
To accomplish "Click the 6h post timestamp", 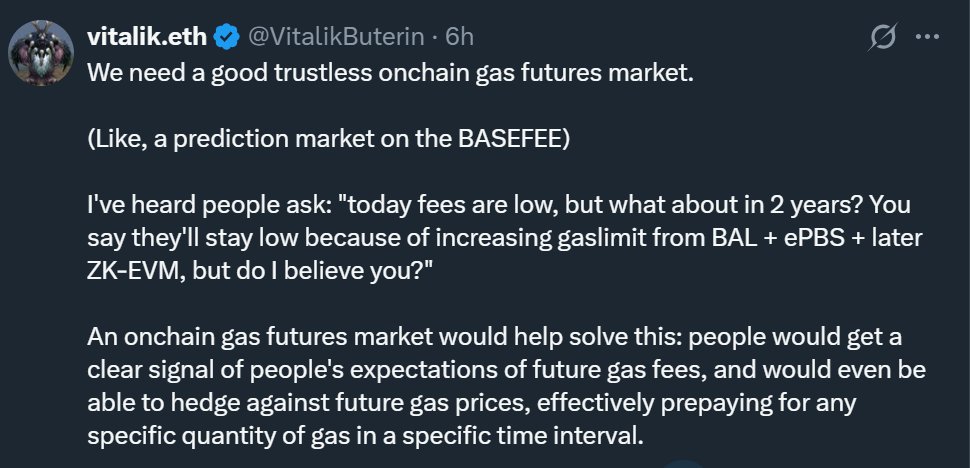I will point(459,37).
